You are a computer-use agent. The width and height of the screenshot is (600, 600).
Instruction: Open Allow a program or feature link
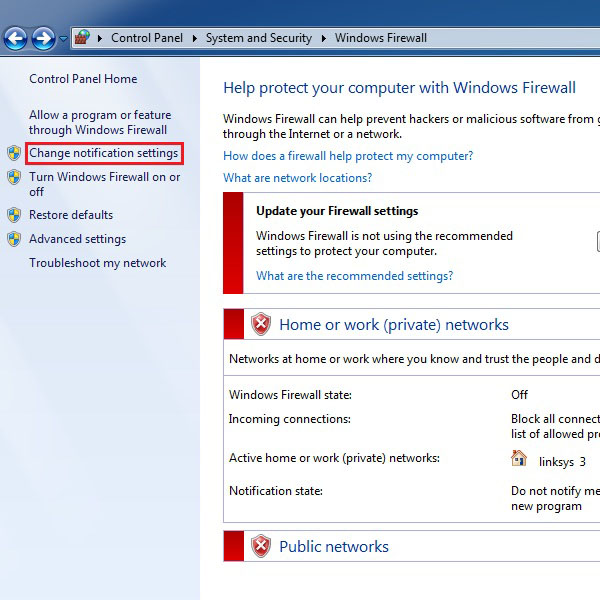(100, 122)
